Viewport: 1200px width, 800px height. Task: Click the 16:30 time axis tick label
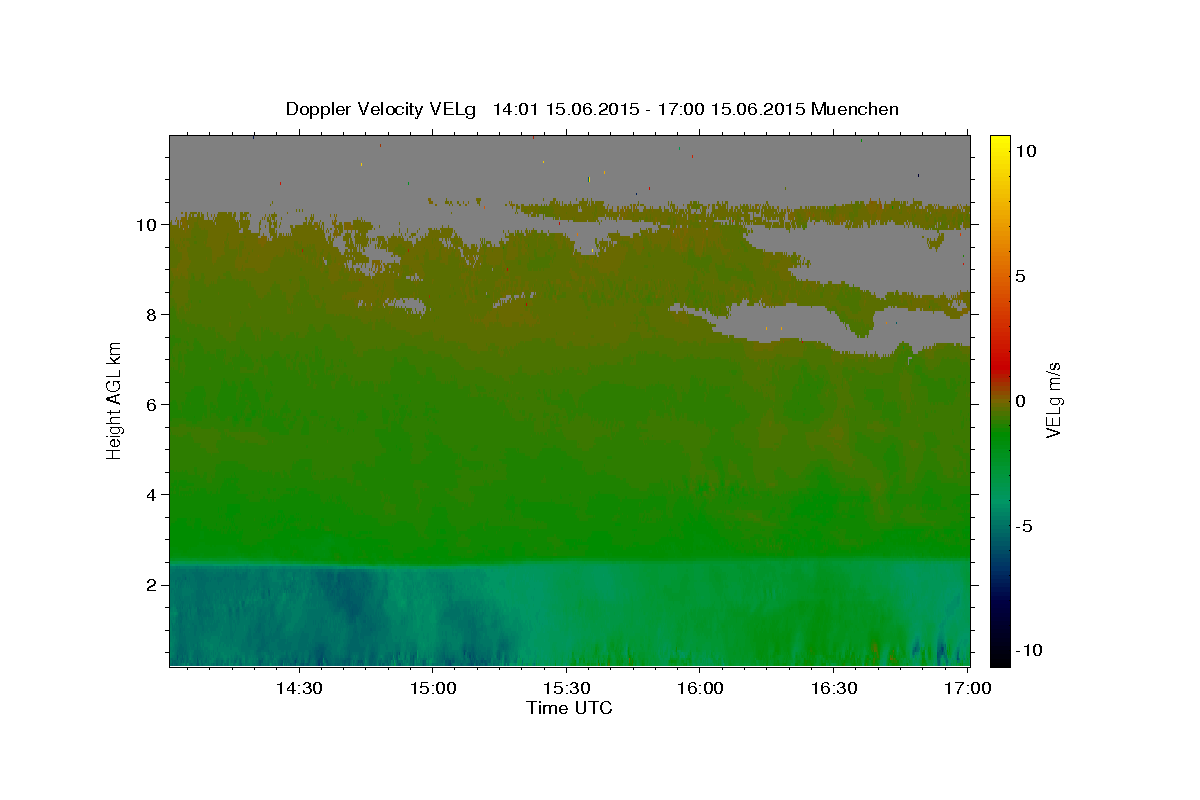[834, 688]
